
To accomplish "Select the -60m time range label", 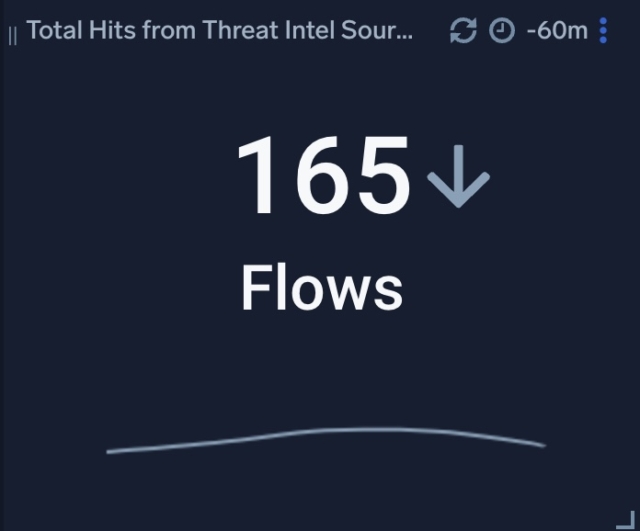I will (557, 31).
